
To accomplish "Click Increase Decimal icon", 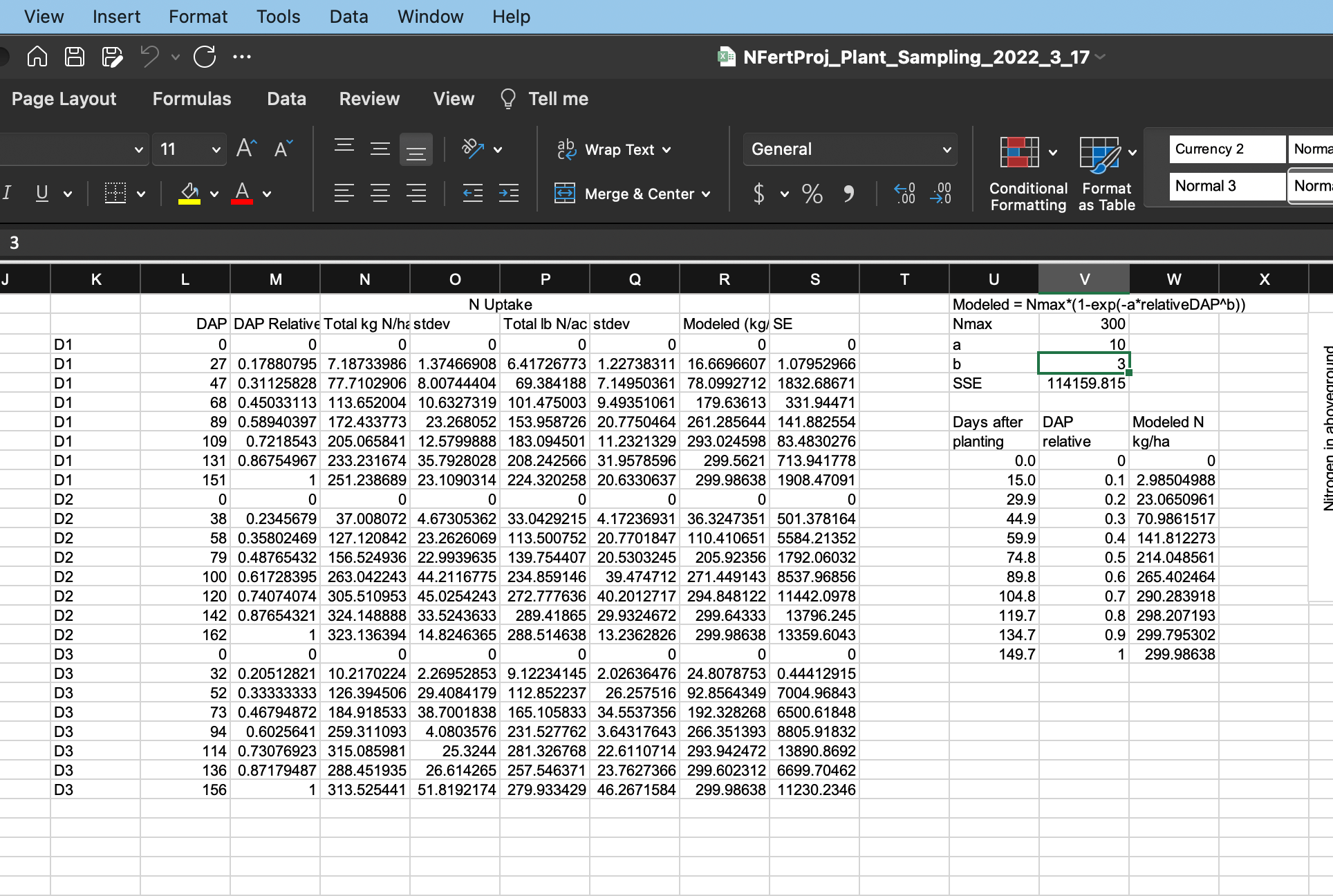I will pyautogui.click(x=904, y=194).
